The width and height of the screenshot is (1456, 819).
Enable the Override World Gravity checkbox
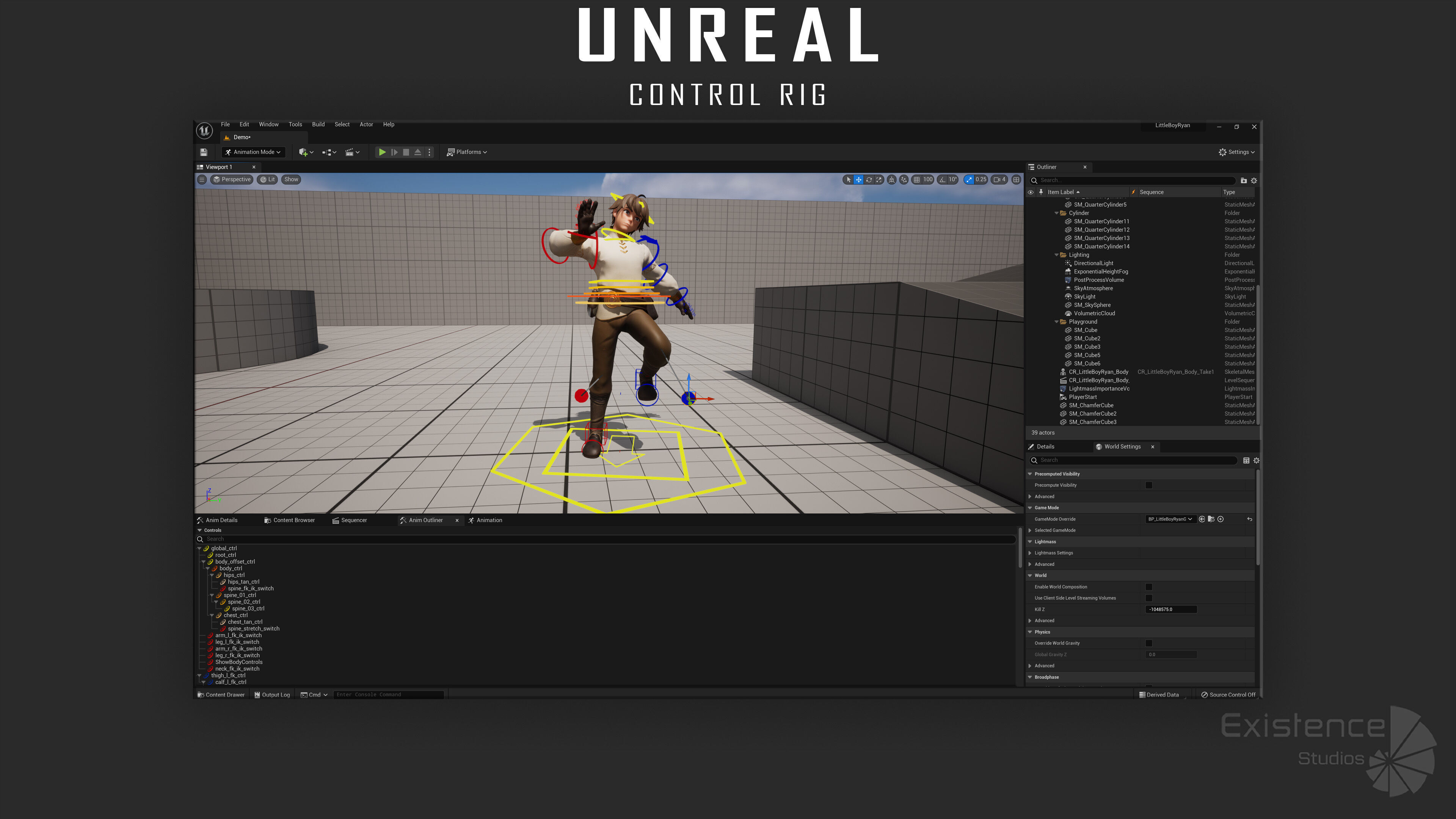pos(1148,643)
